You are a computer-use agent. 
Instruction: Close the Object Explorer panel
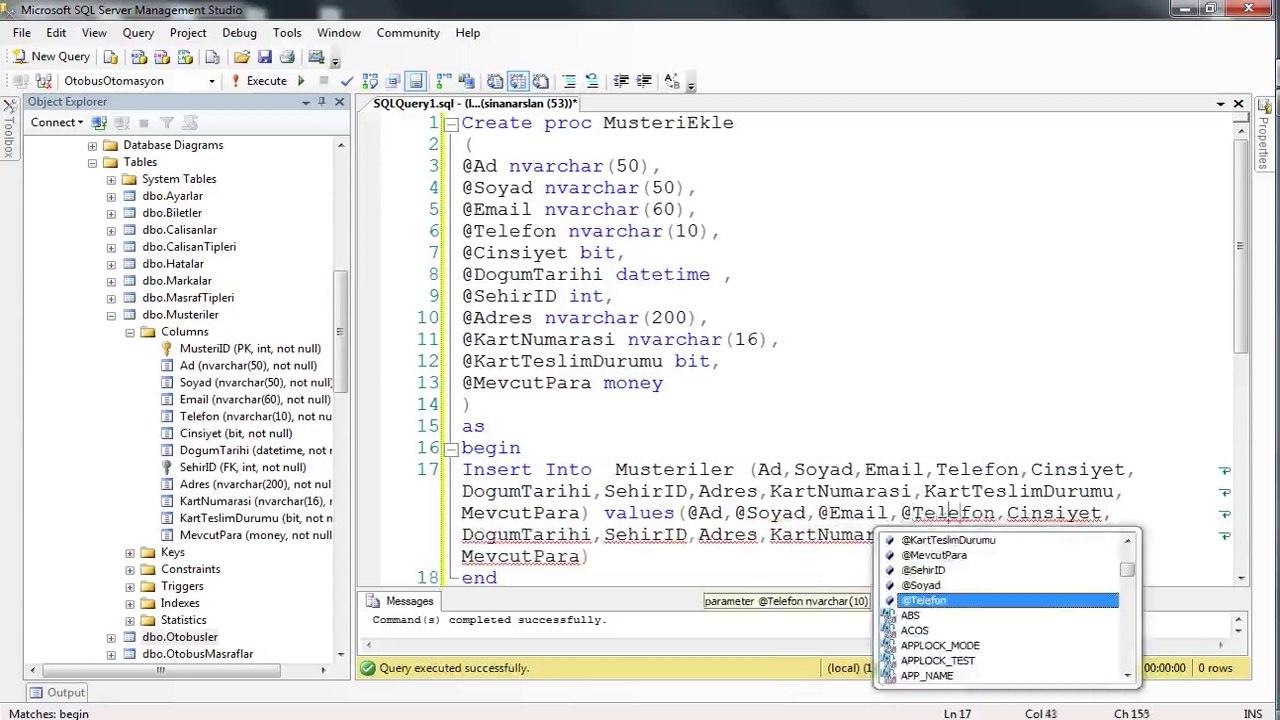coord(339,102)
